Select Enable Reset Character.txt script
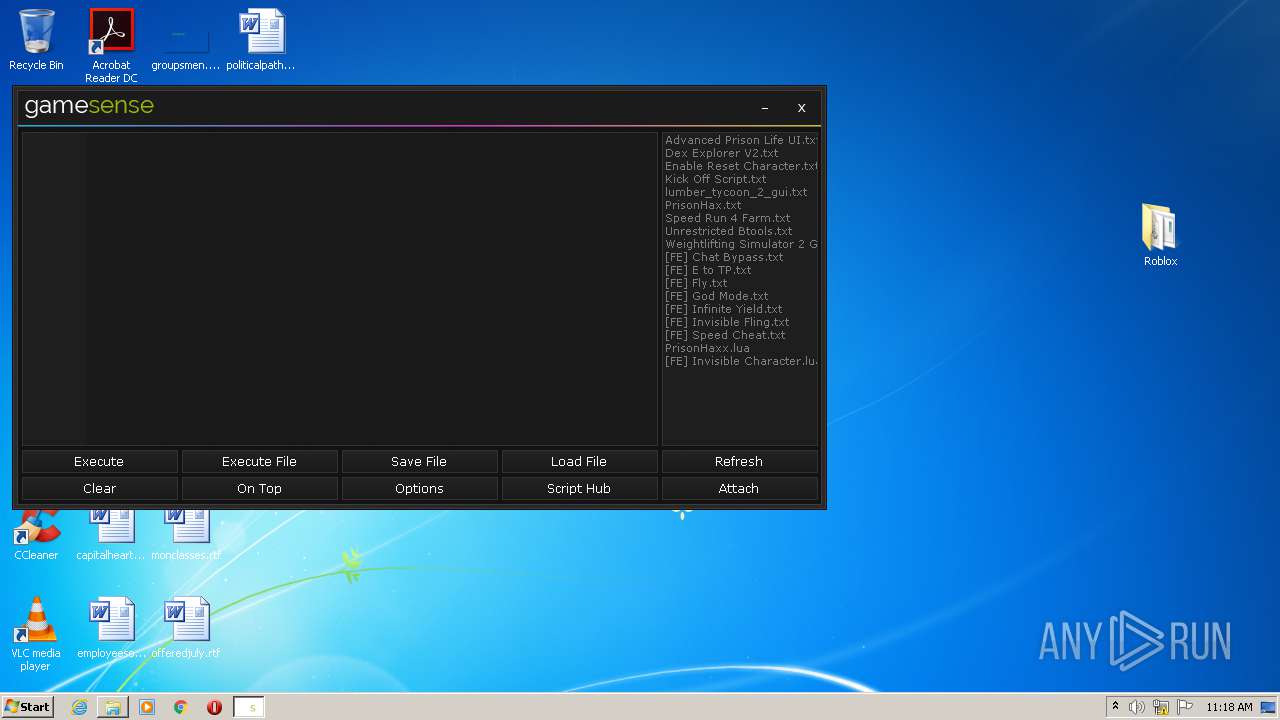This screenshot has height=720, width=1280. coord(741,166)
